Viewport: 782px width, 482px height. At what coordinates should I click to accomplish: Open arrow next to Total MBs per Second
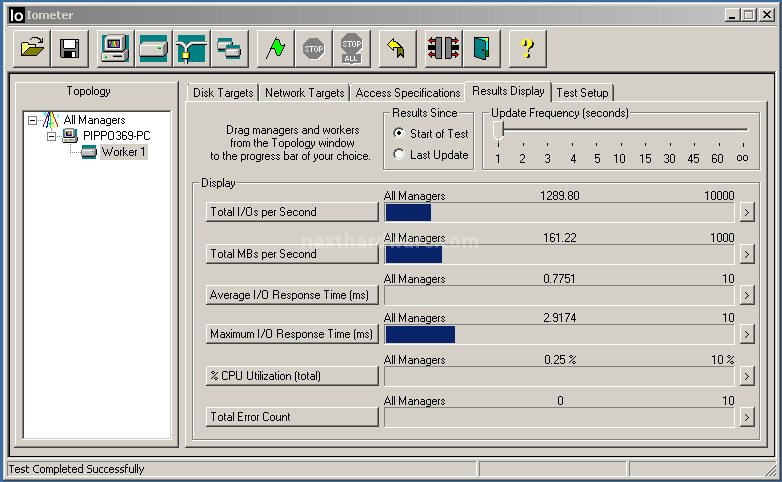point(747,254)
